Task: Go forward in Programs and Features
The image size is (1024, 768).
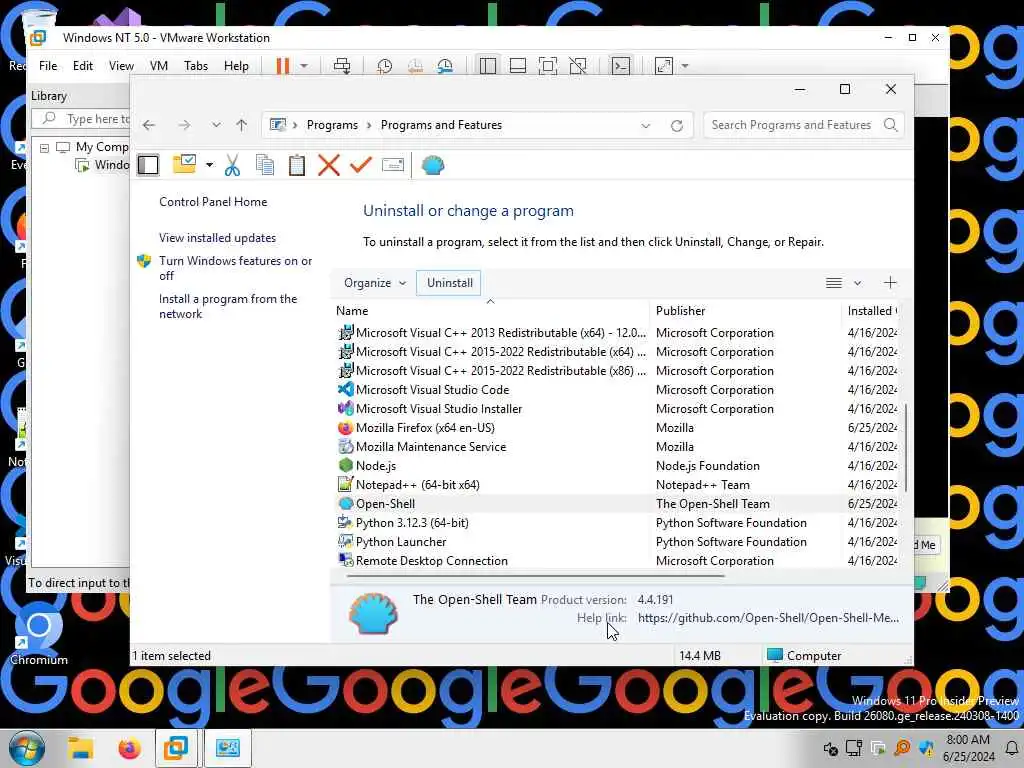Action: point(185,125)
